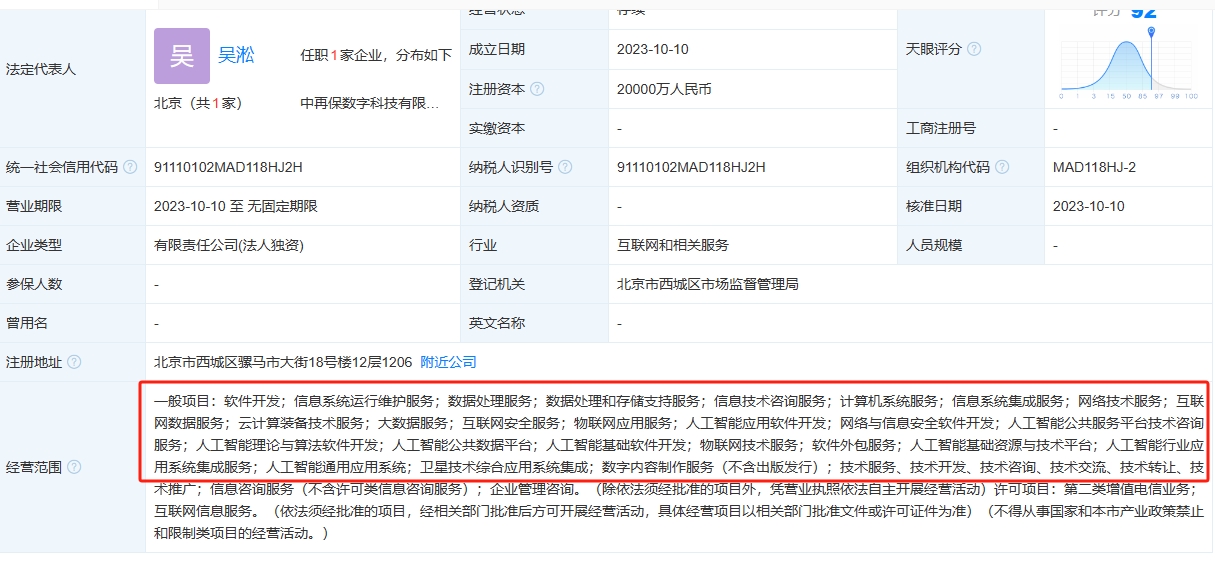Click the 互联网和相关服务 industry value
This screenshot has width=1215, height=563.
(673, 245)
